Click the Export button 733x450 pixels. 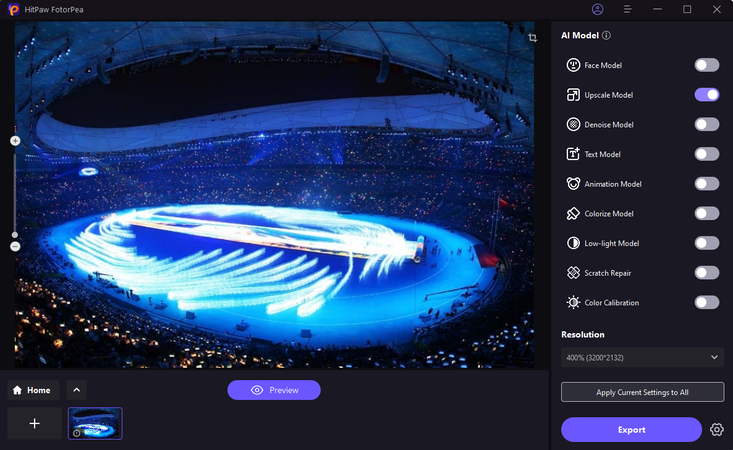coord(631,429)
